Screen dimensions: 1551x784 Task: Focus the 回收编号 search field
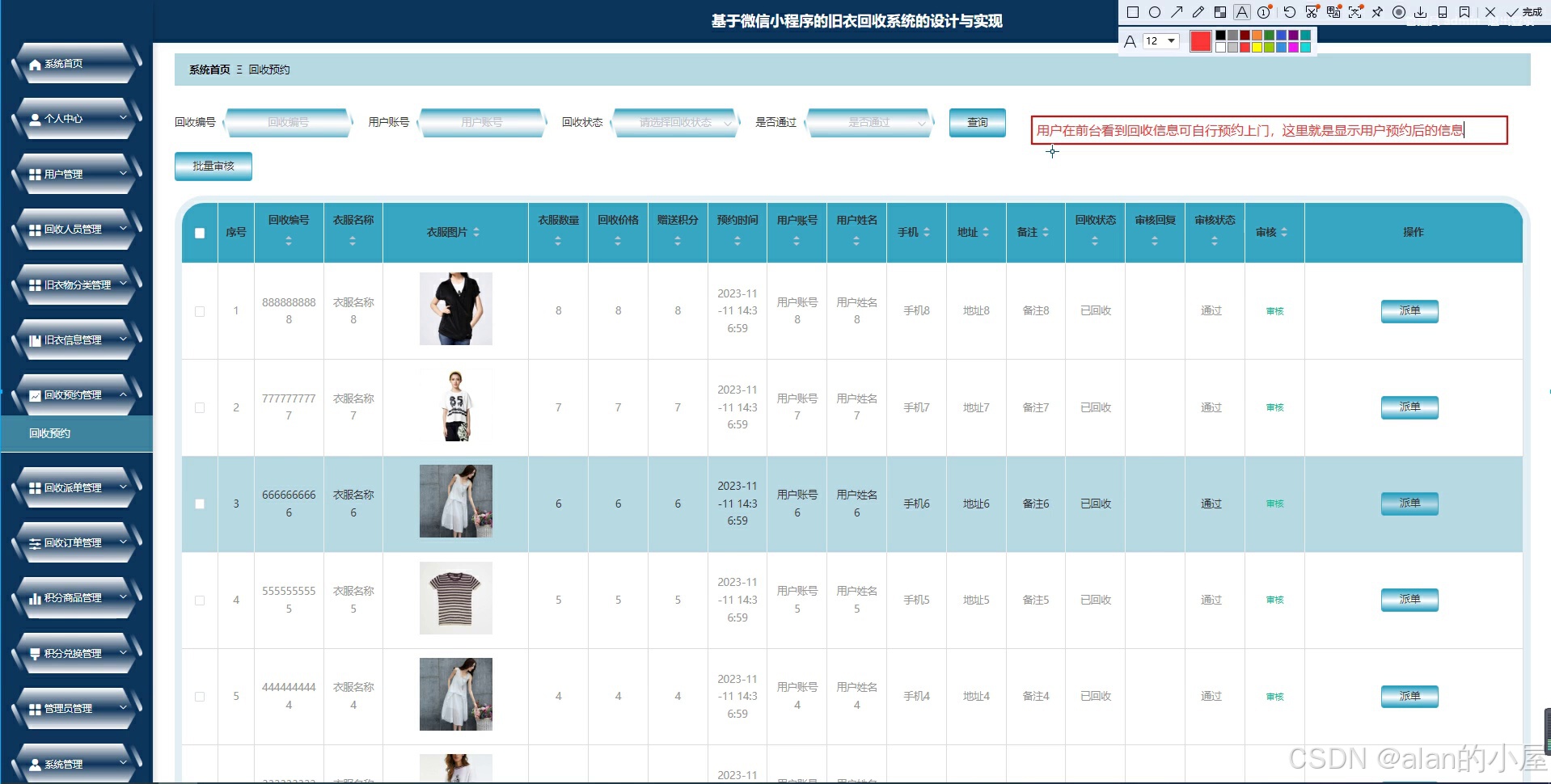(x=289, y=123)
